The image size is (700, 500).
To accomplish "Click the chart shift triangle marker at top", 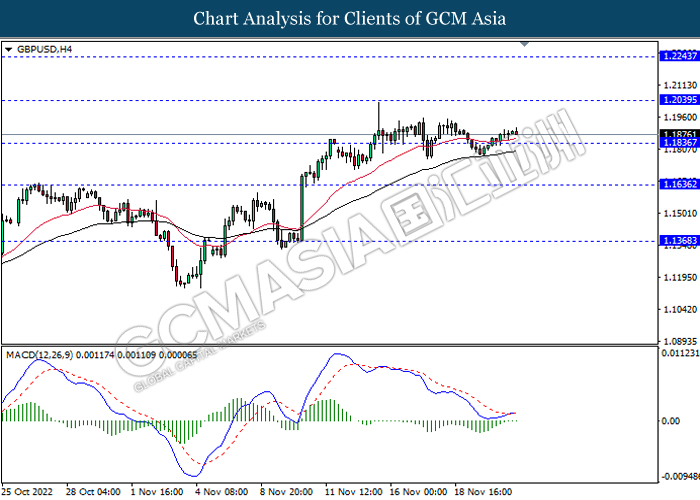I will (525, 44).
